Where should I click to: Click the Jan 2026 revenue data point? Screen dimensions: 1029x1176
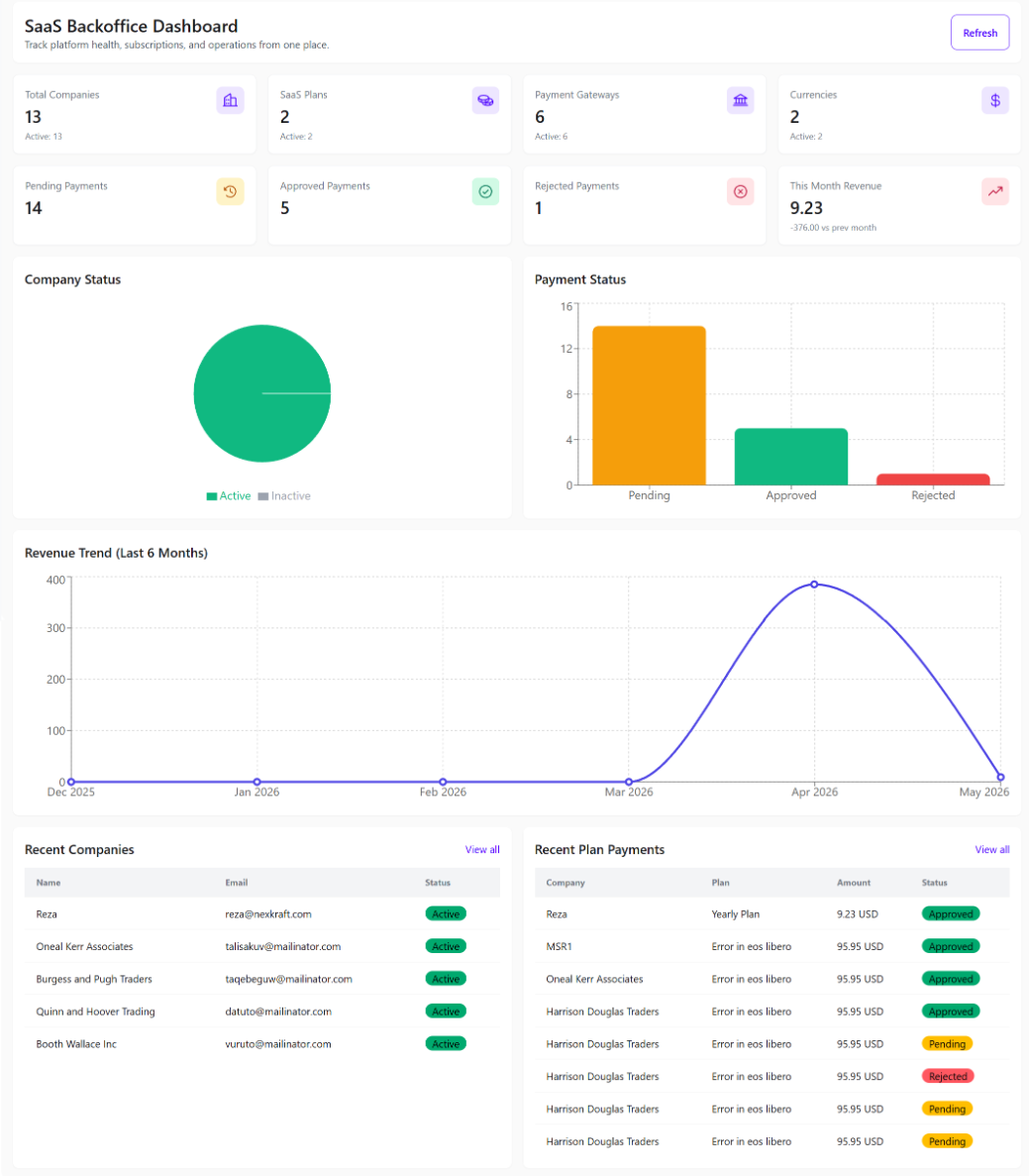coord(257,782)
